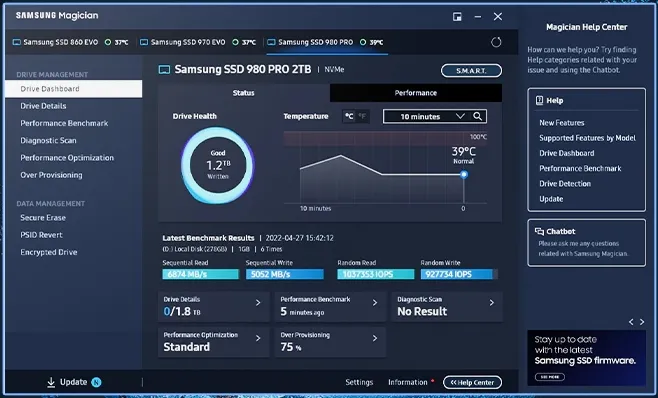Open Information in bottom bar
Image resolution: width=658 pixels, height=398 pixels.
click(x=407, y=382)
